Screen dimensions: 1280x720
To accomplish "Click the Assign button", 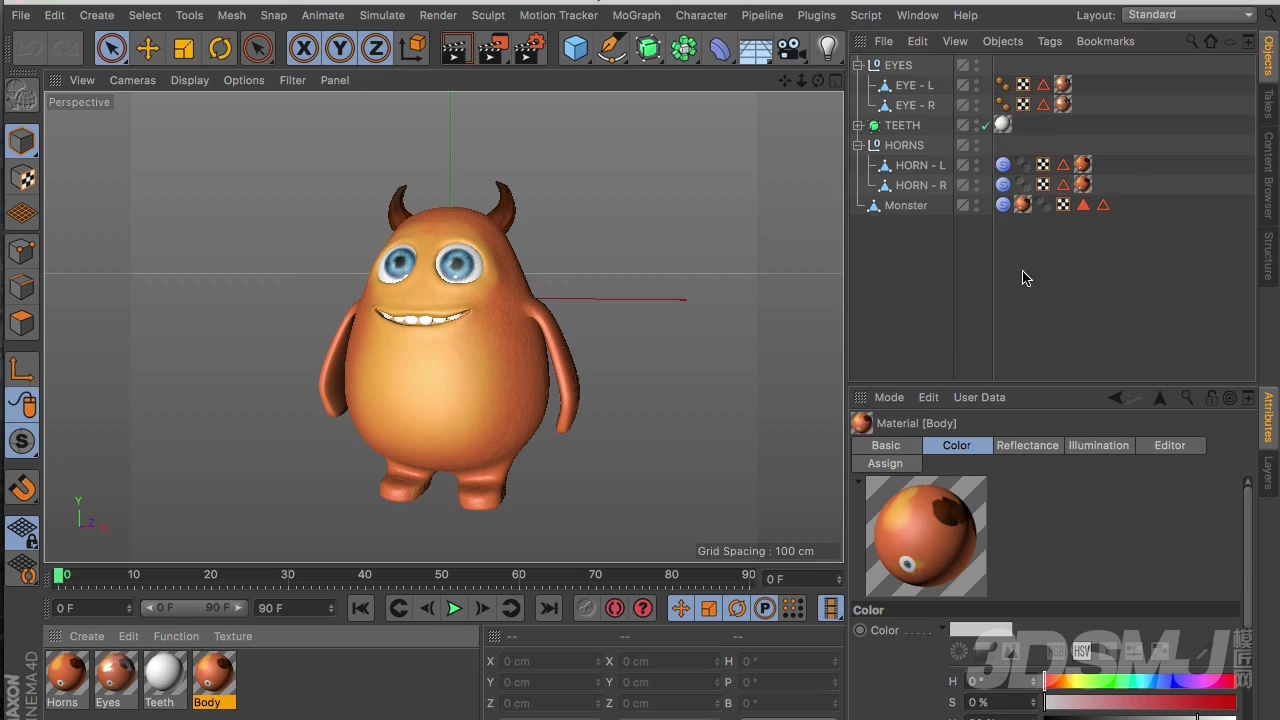I will tap(885, 463).
